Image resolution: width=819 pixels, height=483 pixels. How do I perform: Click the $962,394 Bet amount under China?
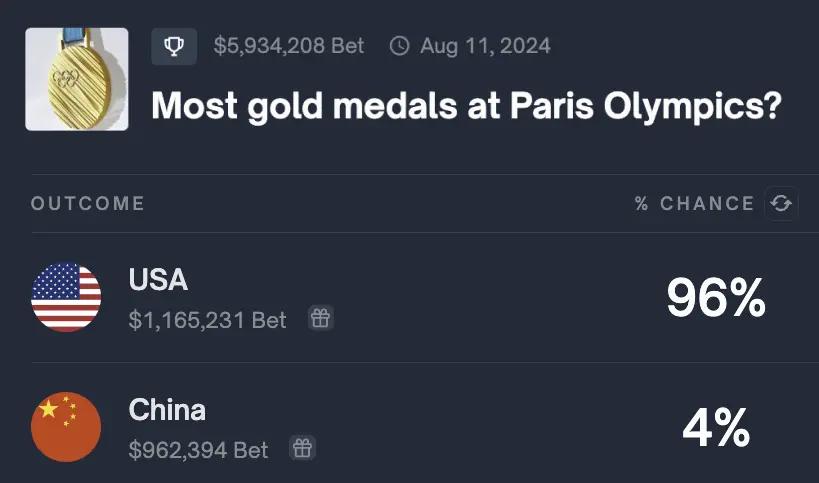pyautogui.click(x=199, y=450)
